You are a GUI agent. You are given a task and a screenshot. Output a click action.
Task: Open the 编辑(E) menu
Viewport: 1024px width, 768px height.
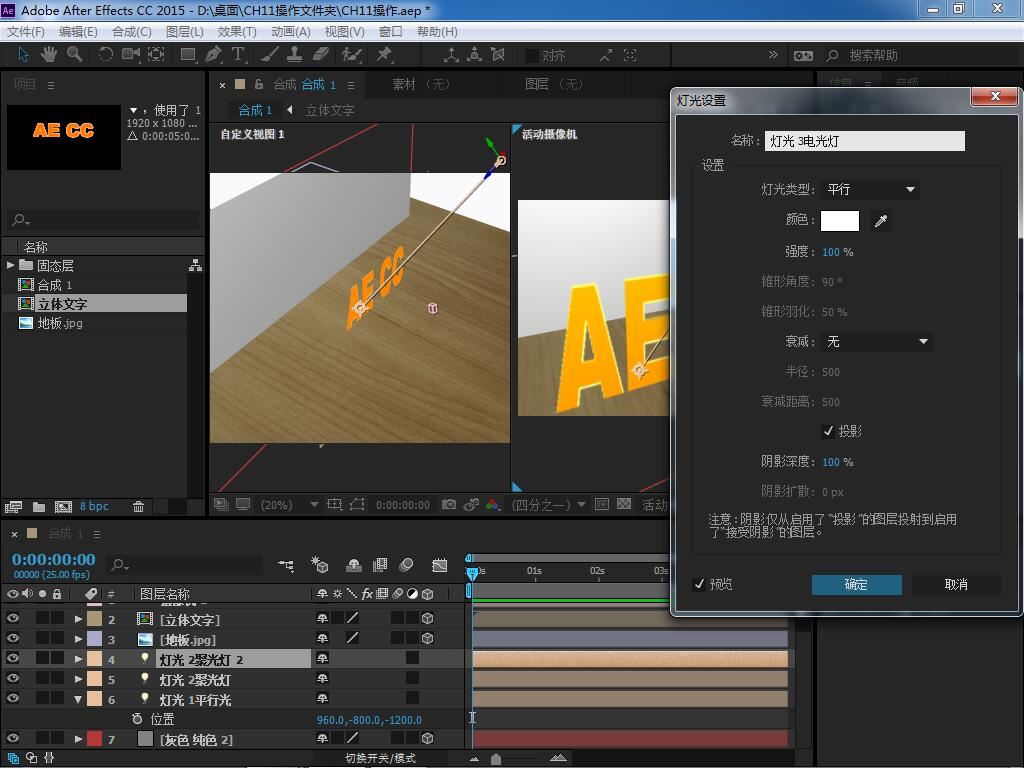tap(78, 31)
